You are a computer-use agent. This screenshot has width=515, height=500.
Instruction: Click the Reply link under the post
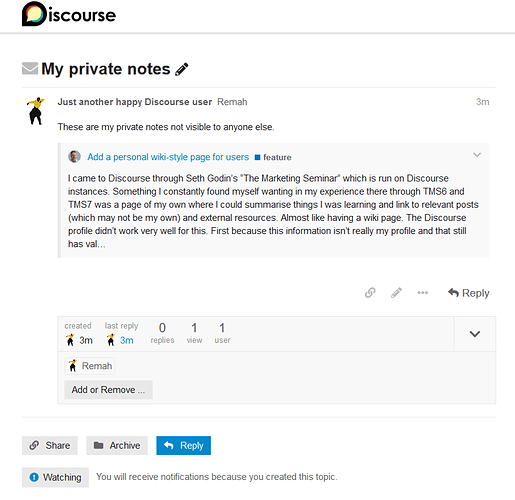coord(469,293)
